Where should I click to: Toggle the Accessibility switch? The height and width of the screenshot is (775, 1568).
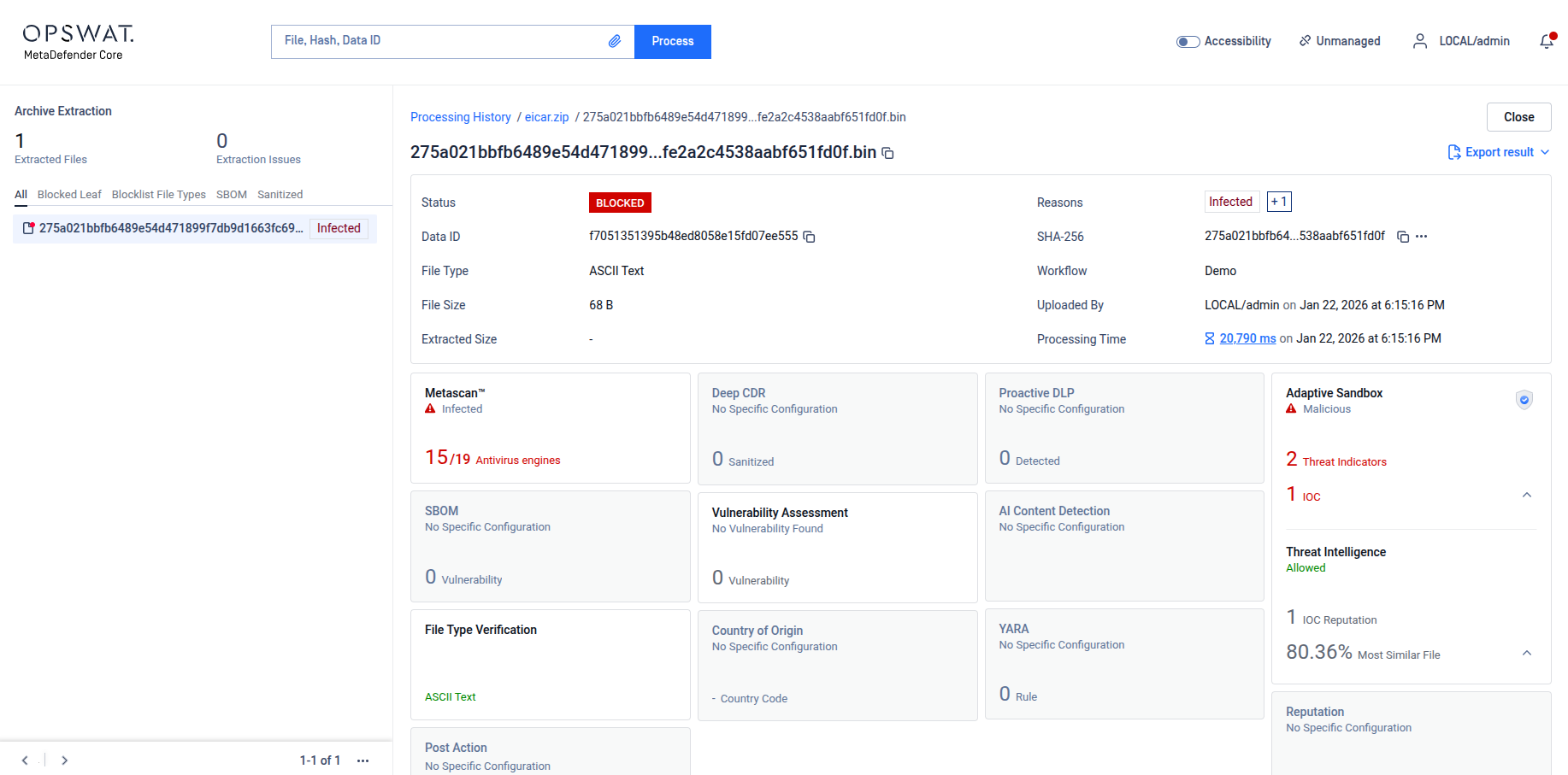1188,41
